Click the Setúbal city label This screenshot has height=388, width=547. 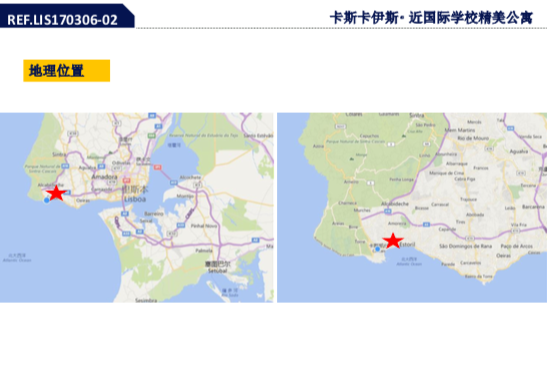click(x=218, y=270)
